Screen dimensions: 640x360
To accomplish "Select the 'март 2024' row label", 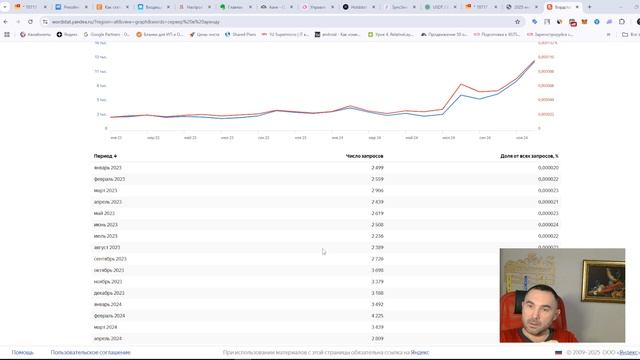I will [x=105, y=327].
